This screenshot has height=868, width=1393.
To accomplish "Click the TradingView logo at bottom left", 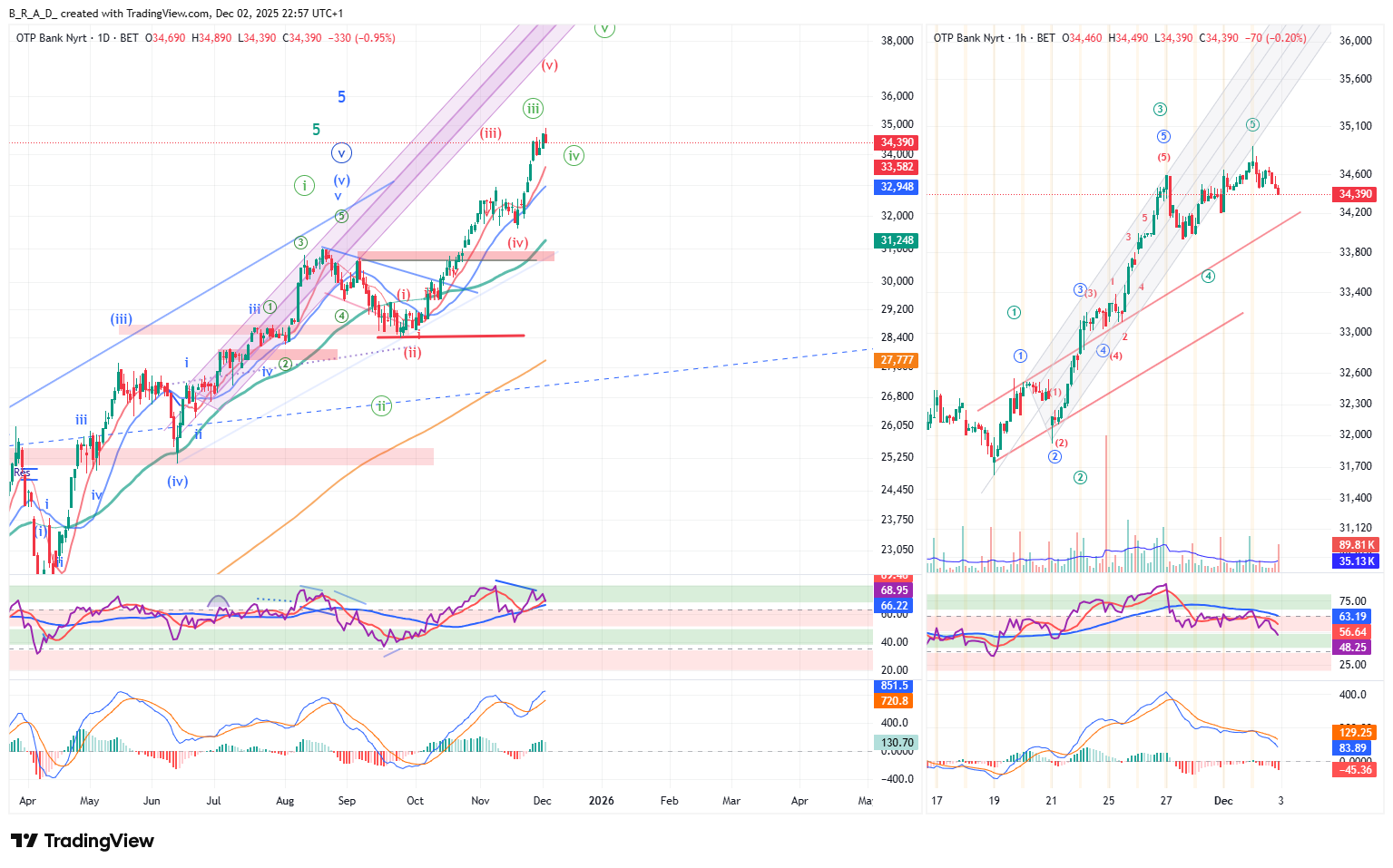I will (83, 841).
